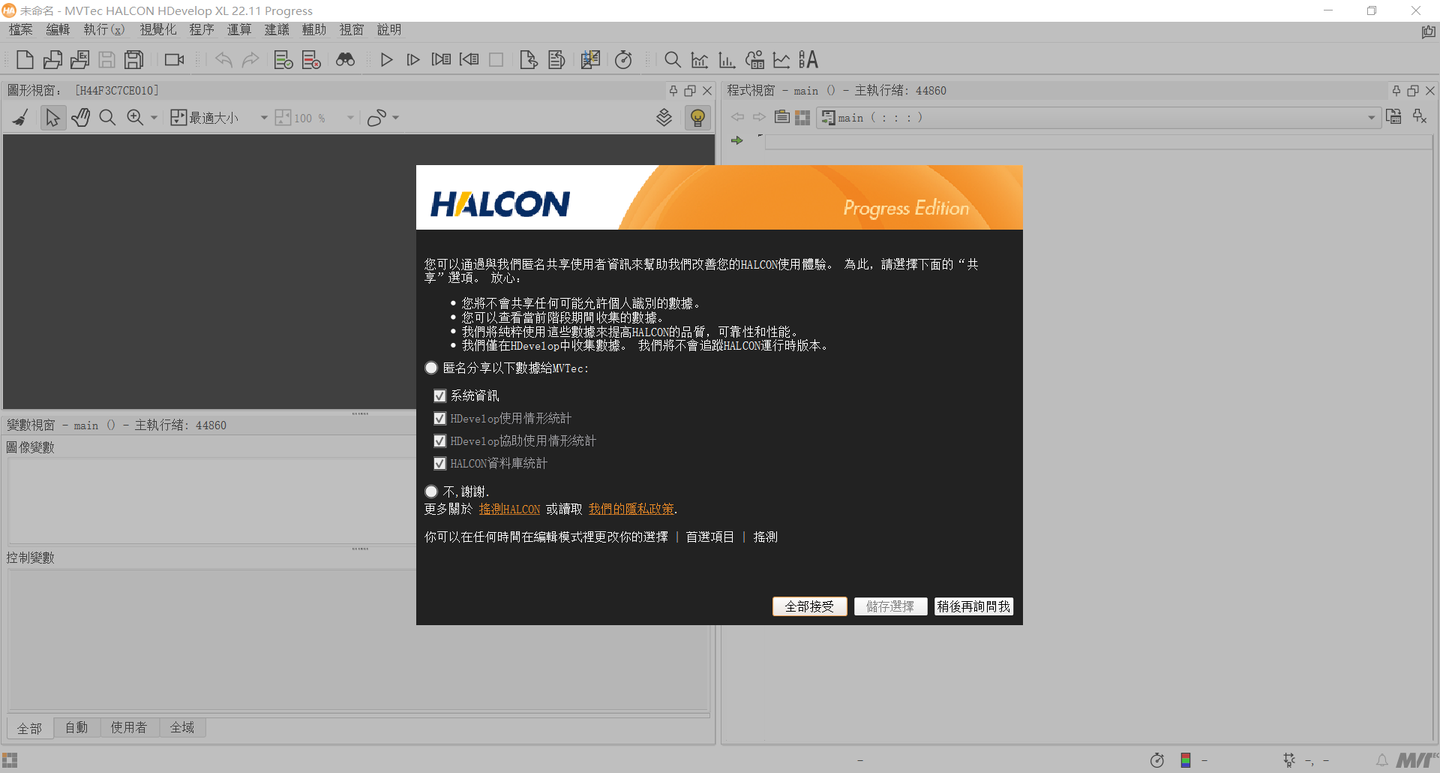Click the broom clear graphics window icon

pyautogui.click(x=20, y=117)
